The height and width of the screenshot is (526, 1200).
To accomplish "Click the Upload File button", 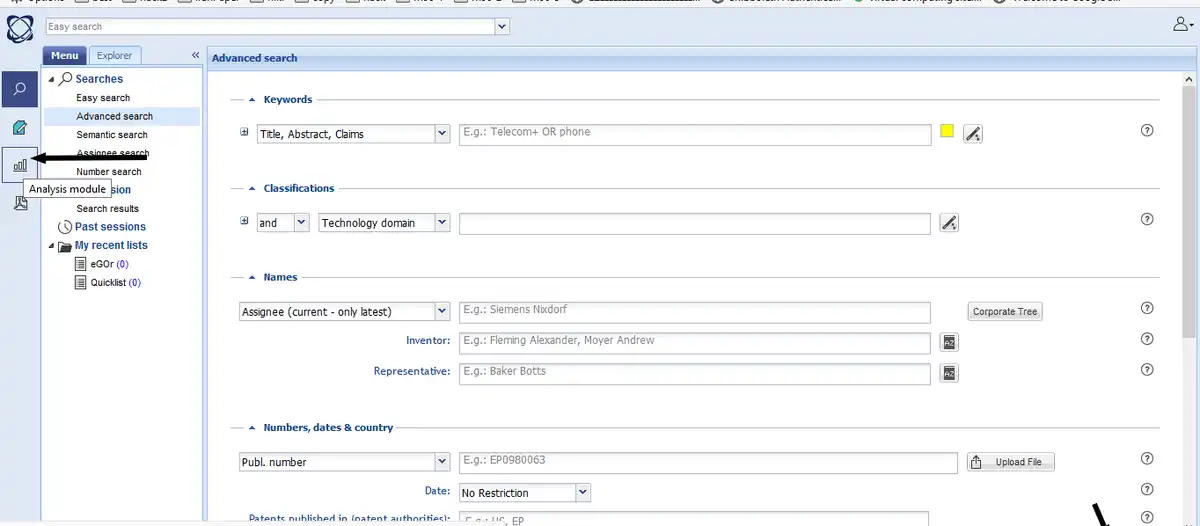I will (1011, 462).
